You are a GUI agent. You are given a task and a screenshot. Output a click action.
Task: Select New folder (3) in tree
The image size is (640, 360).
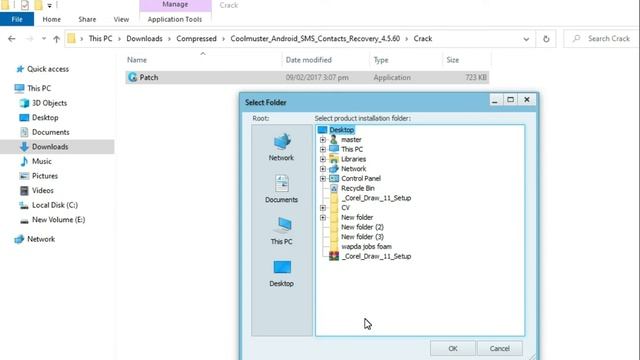[362, 237]
